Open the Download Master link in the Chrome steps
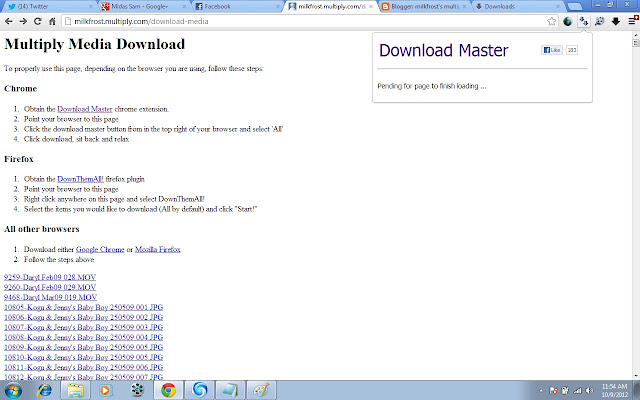This screenshot has height=400, width=640. (x=84, y=109)
